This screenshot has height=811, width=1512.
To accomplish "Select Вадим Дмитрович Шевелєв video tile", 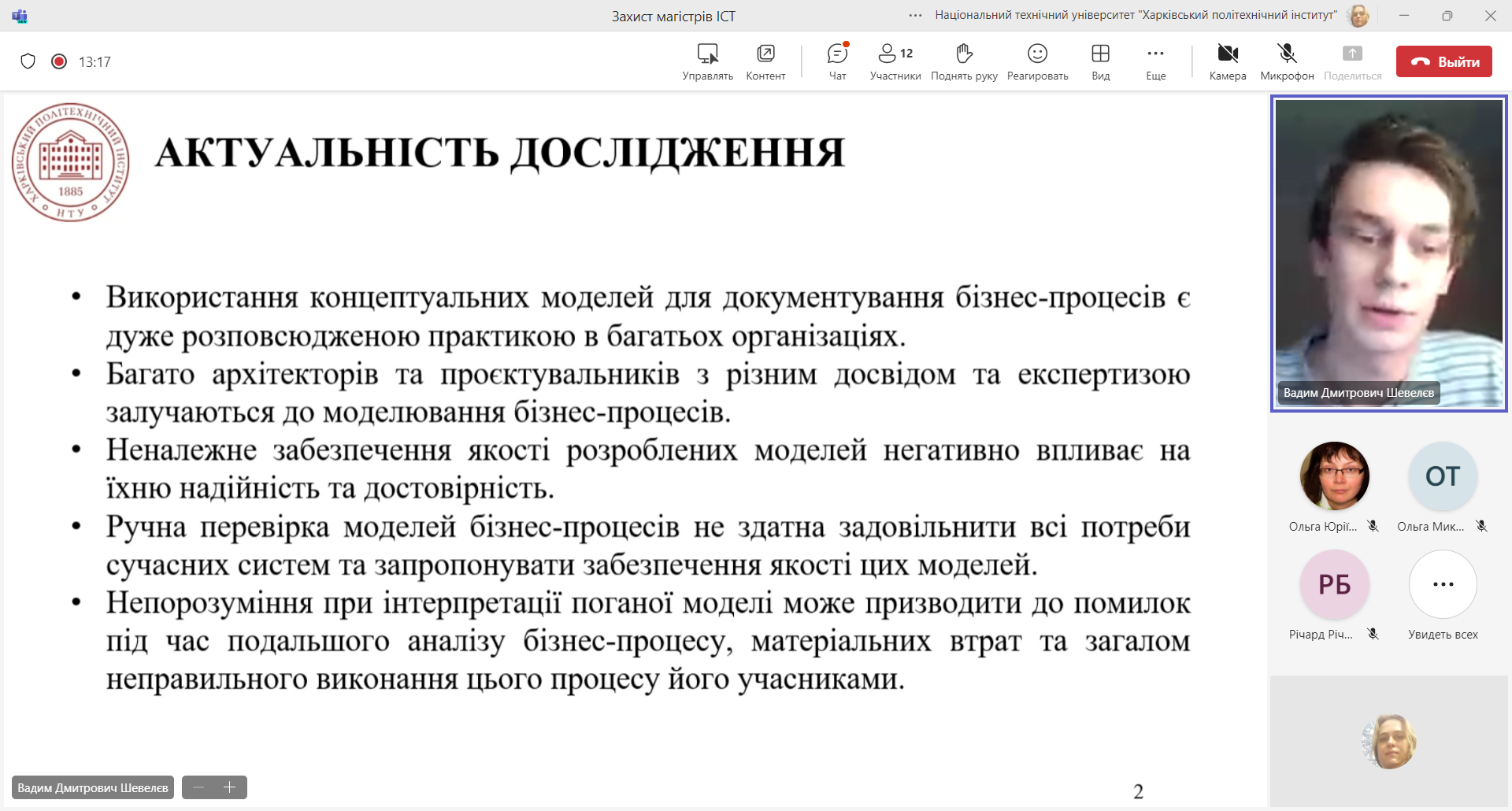I will click(x=1389, y=254).
